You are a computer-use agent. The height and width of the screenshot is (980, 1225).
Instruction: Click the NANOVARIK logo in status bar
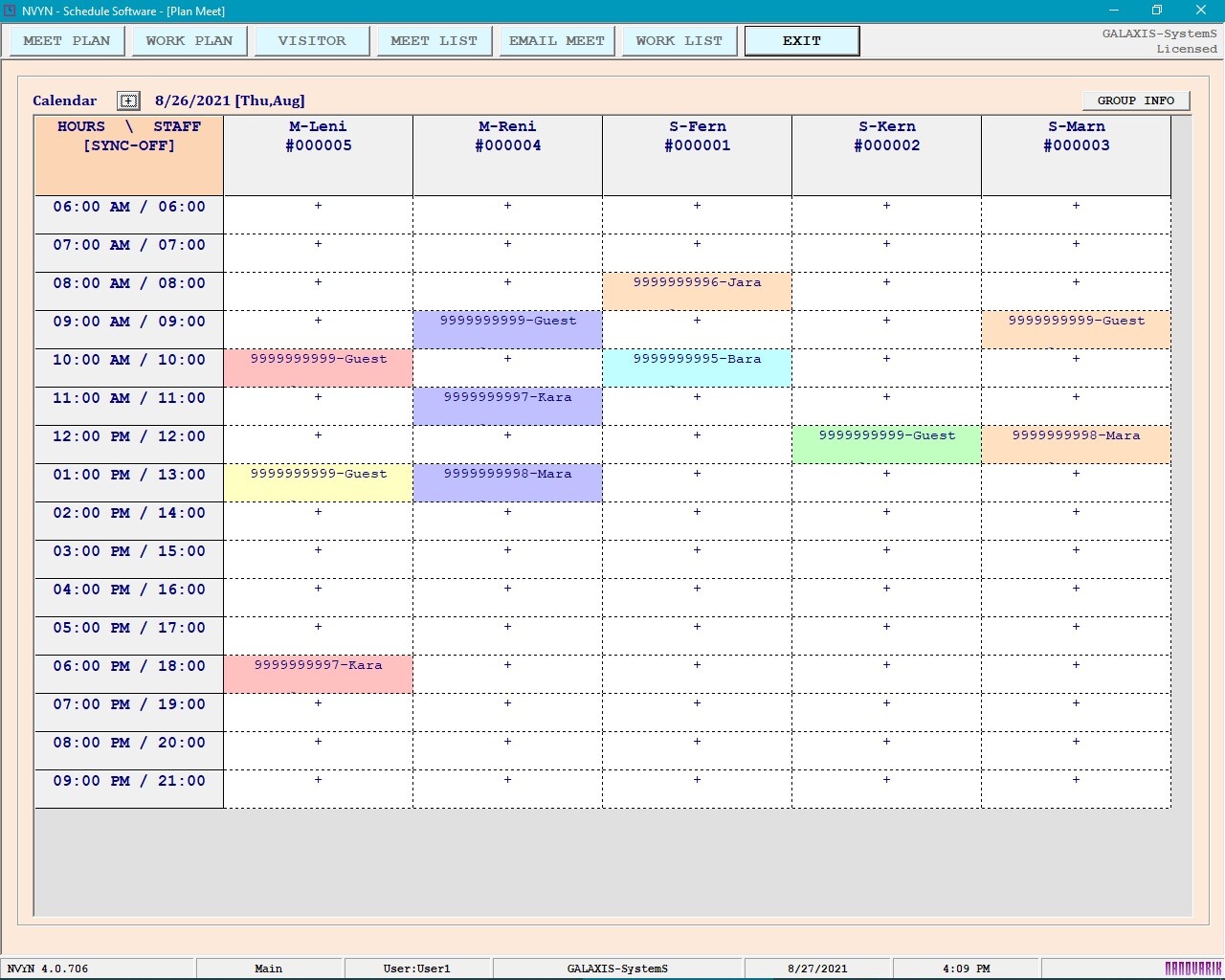[1192, 969]
